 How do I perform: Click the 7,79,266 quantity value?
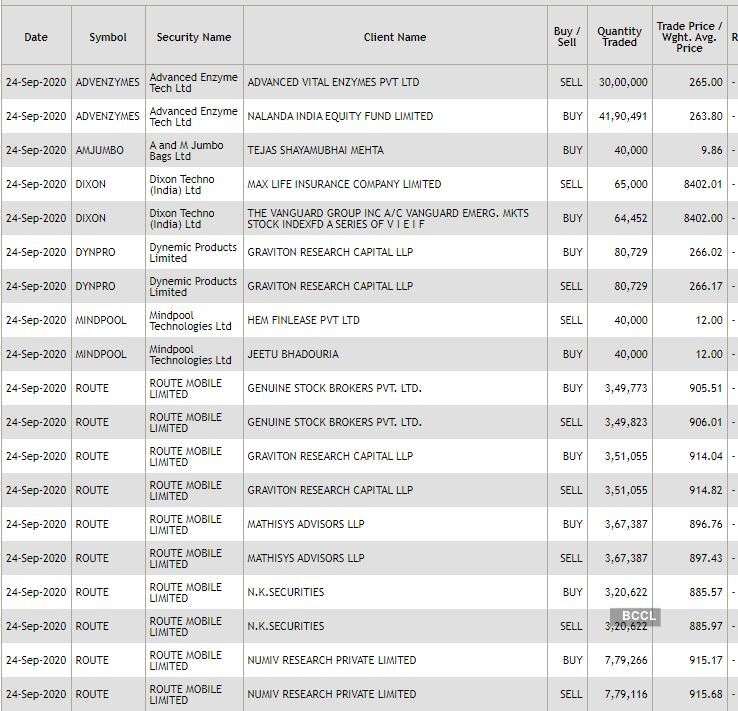626,660
